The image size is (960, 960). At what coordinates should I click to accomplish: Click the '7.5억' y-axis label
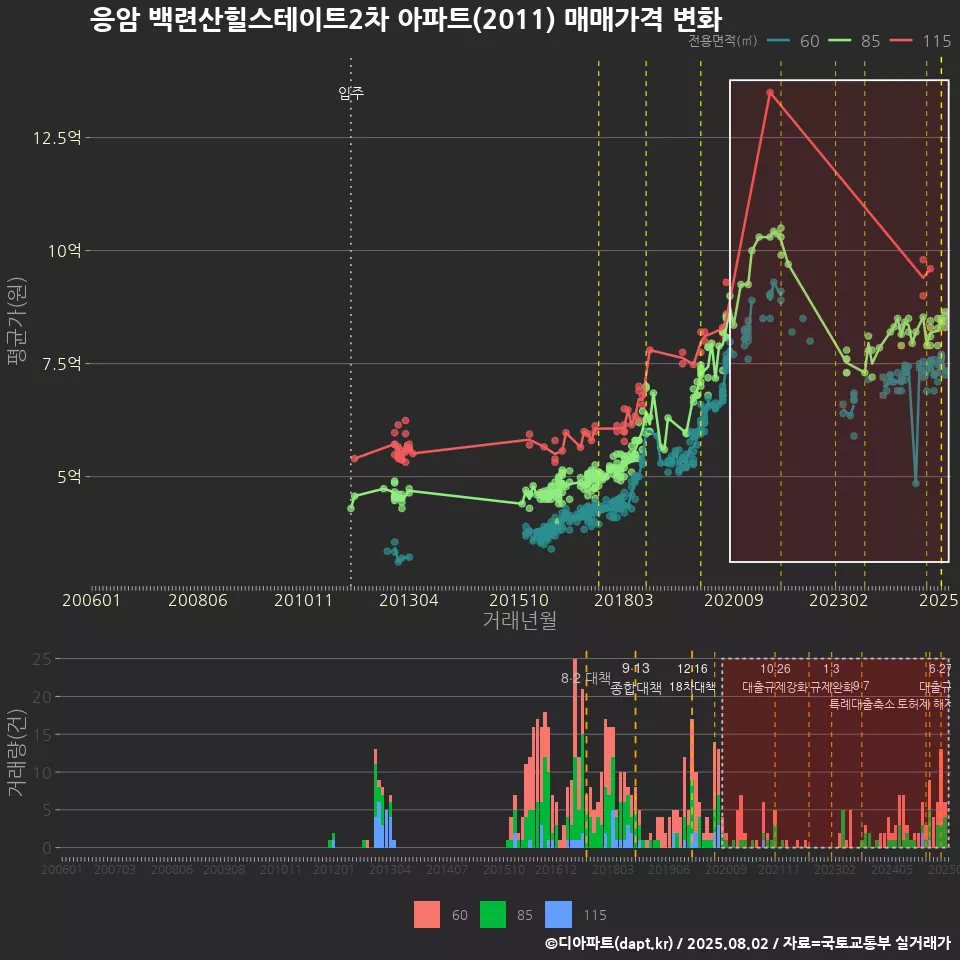(x=61, y=364)
